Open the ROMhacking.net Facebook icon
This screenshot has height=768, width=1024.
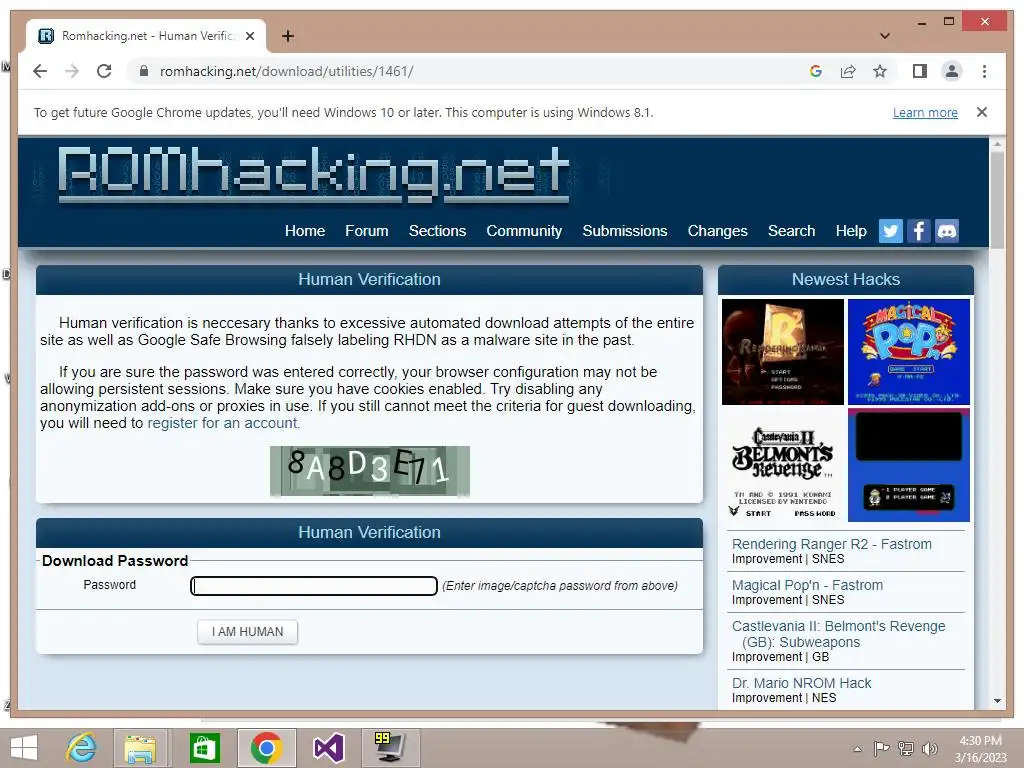pyautogui.click(x=919, y=231)
